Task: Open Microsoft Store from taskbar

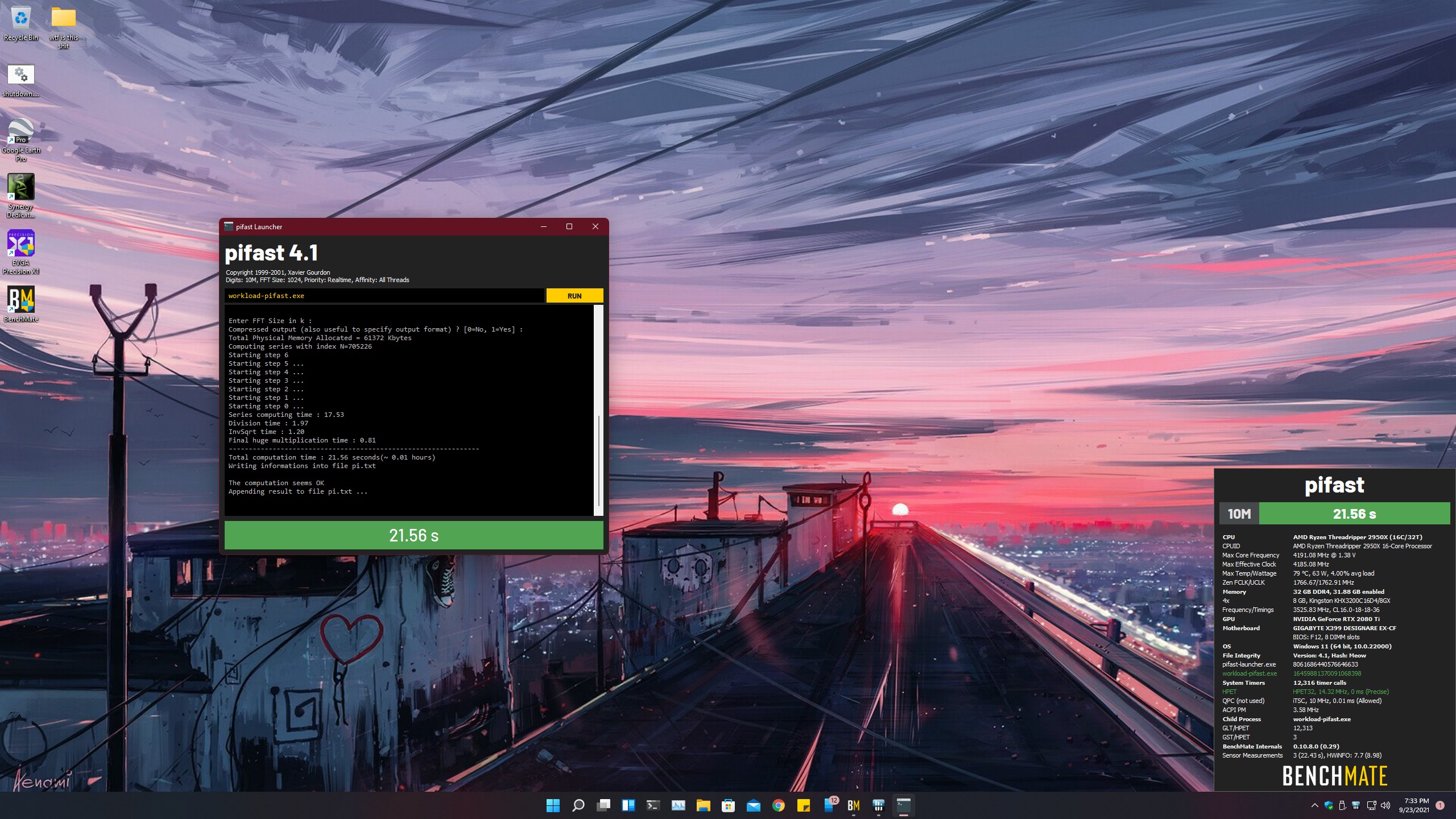Action: click(x=728, y=805)
